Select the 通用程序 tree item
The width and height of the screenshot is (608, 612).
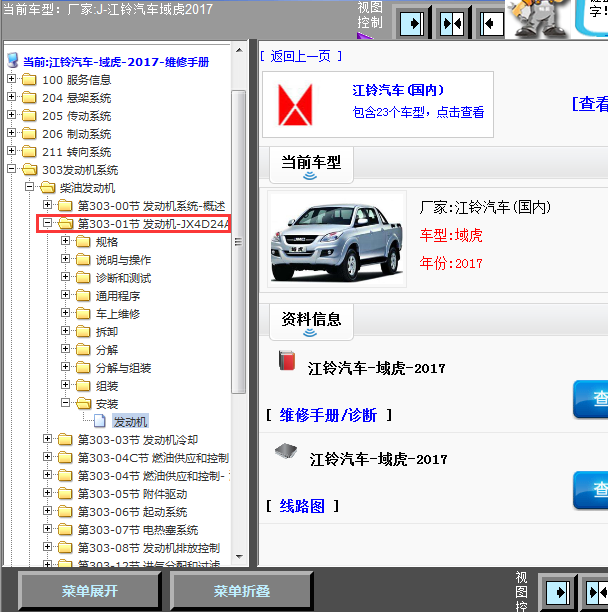[x=118, y=296]
